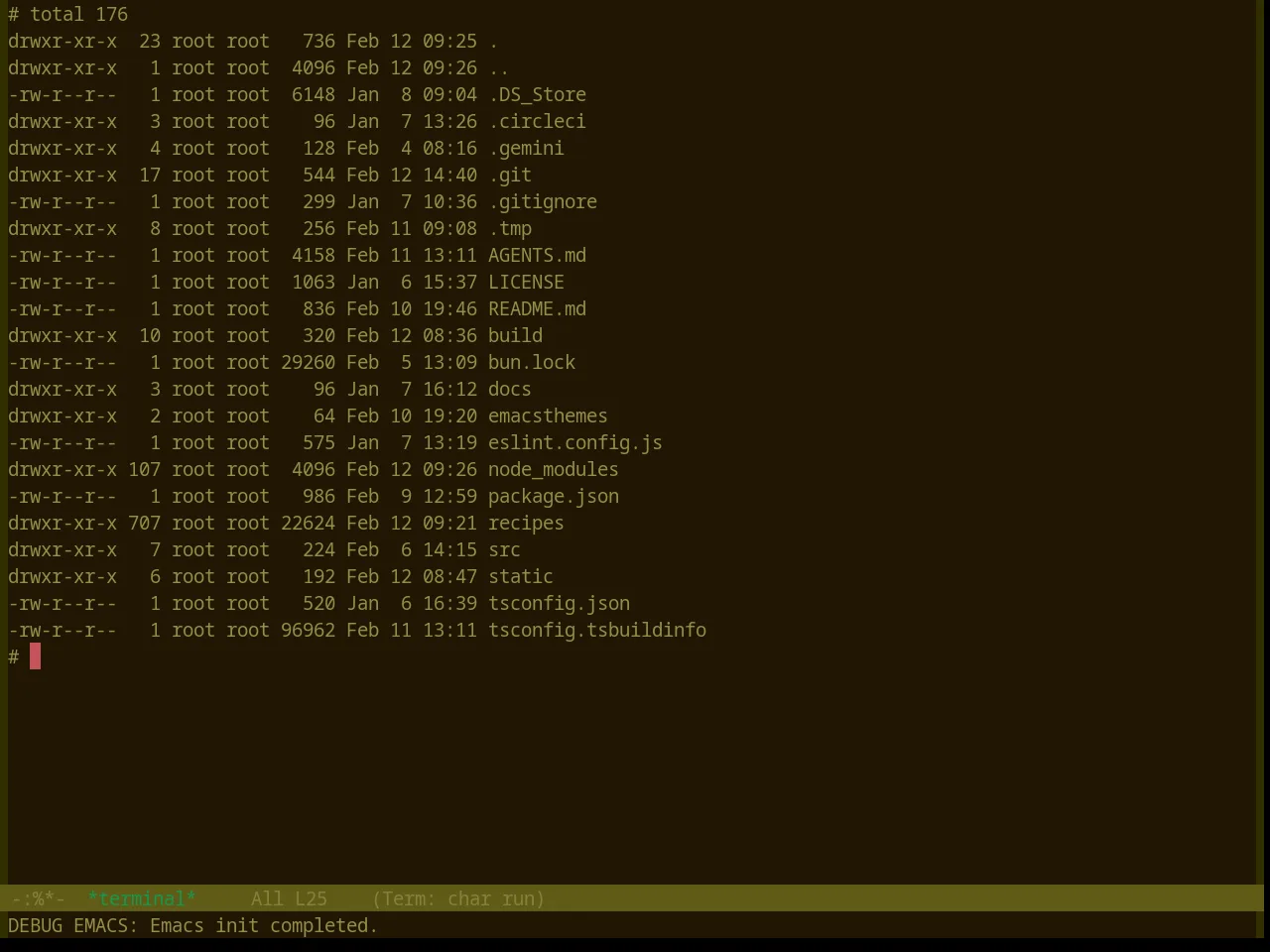This screenshot has width=1270, height=952.
Task: Click the 29260 size of bun.lock
Action: (308, 362)
